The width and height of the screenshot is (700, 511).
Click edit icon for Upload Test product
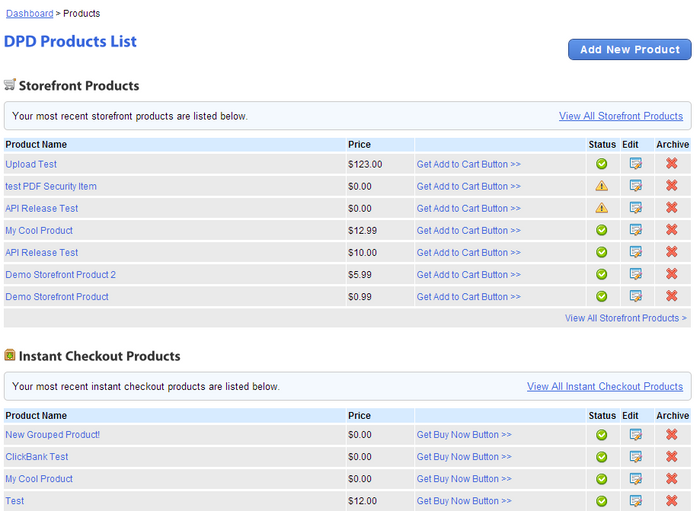(x=636, y=164)
